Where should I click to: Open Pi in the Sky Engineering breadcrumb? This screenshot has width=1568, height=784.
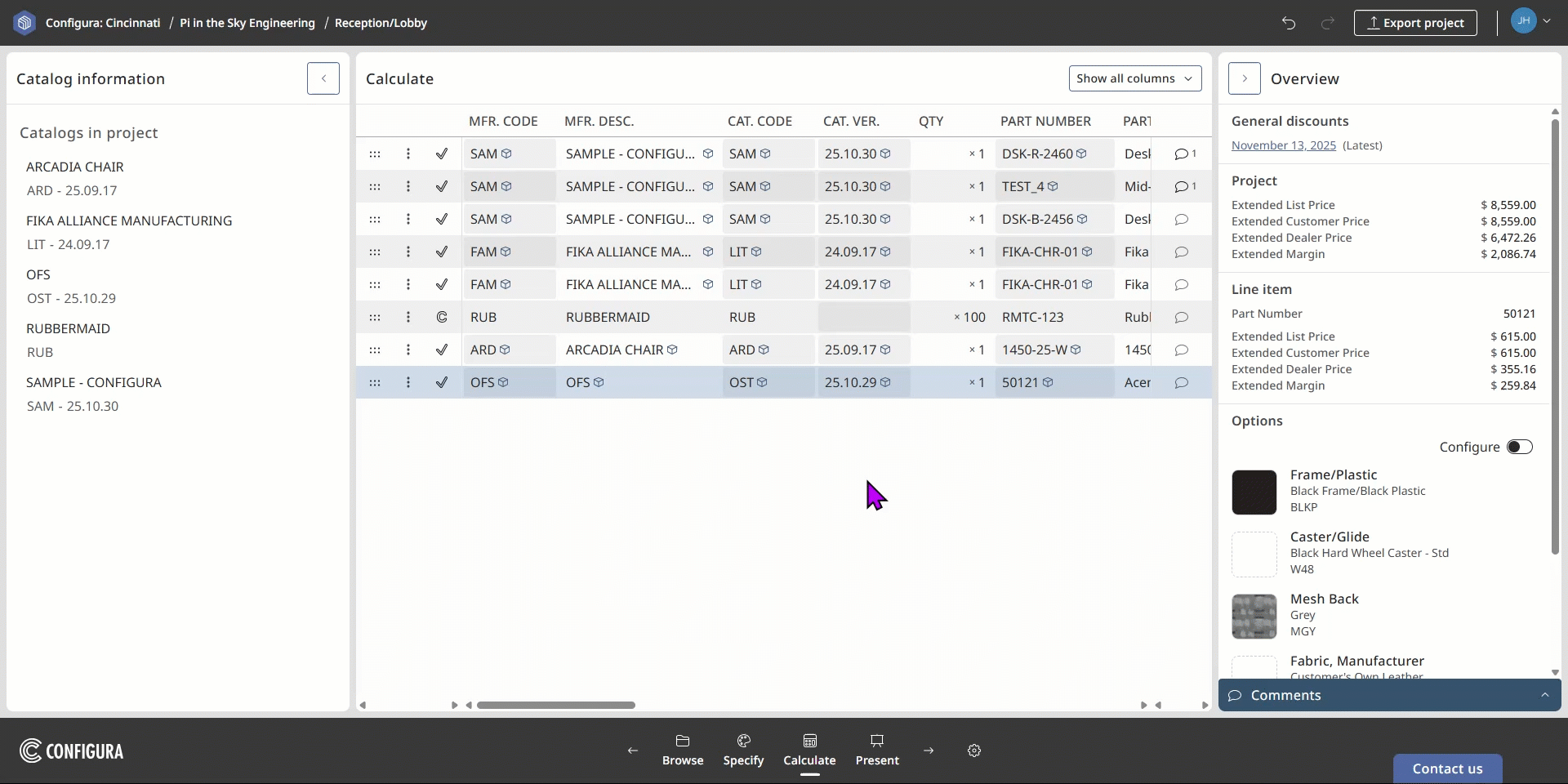coord(247,23)
